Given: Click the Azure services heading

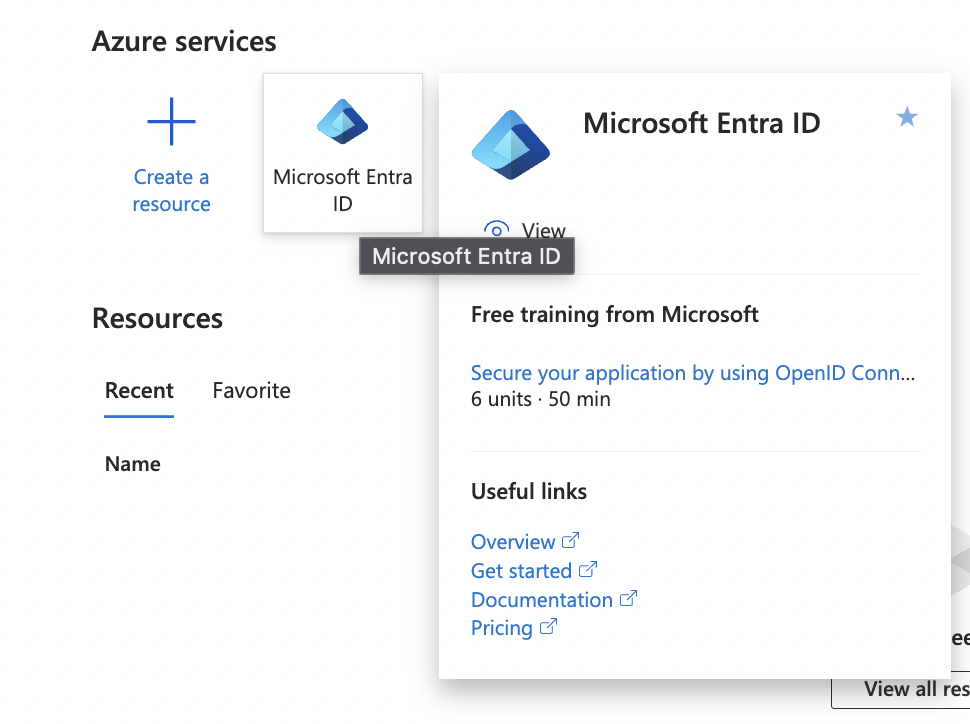Looking at the screenshot, I should click(x=184, y=41).
